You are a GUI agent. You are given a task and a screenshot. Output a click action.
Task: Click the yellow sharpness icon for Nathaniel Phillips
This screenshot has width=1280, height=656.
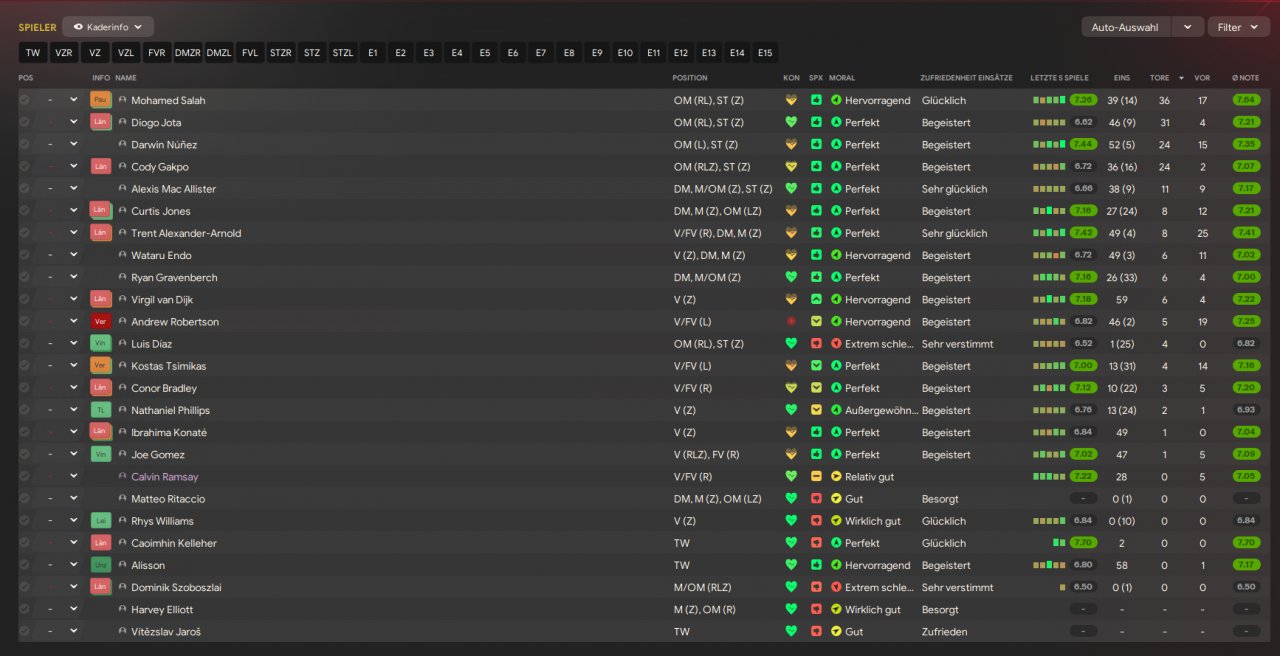816,410
